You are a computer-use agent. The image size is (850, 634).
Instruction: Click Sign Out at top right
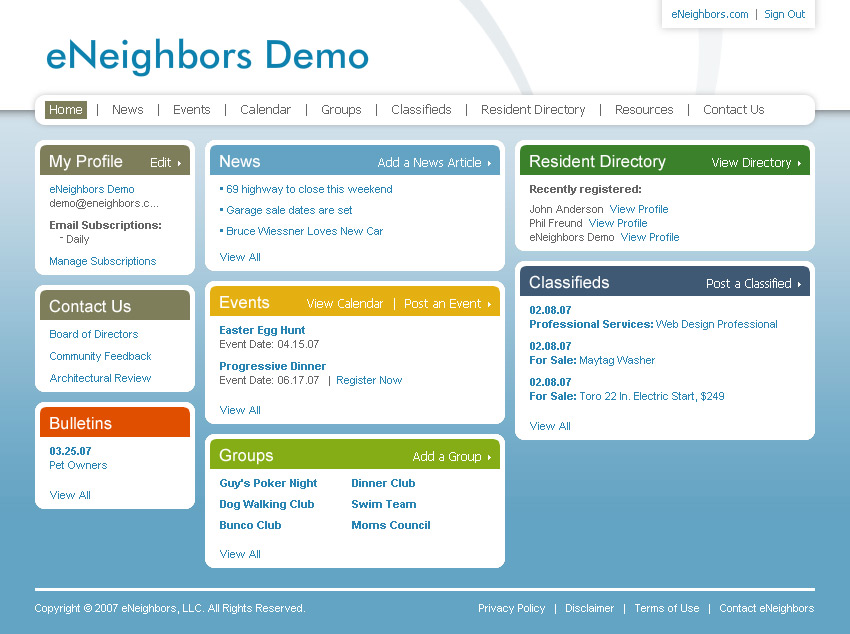pyautogui.click(x=784, y=15)
